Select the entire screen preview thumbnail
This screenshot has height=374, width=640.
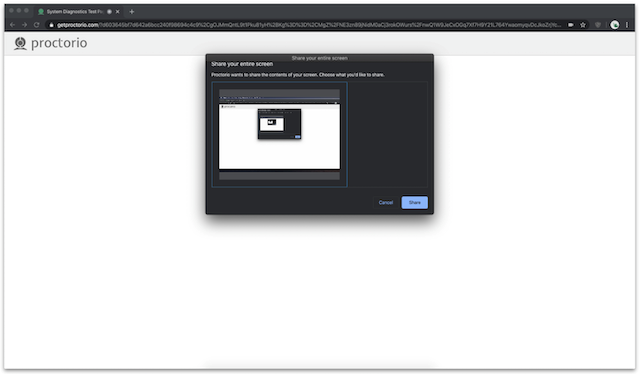point(279,134)
